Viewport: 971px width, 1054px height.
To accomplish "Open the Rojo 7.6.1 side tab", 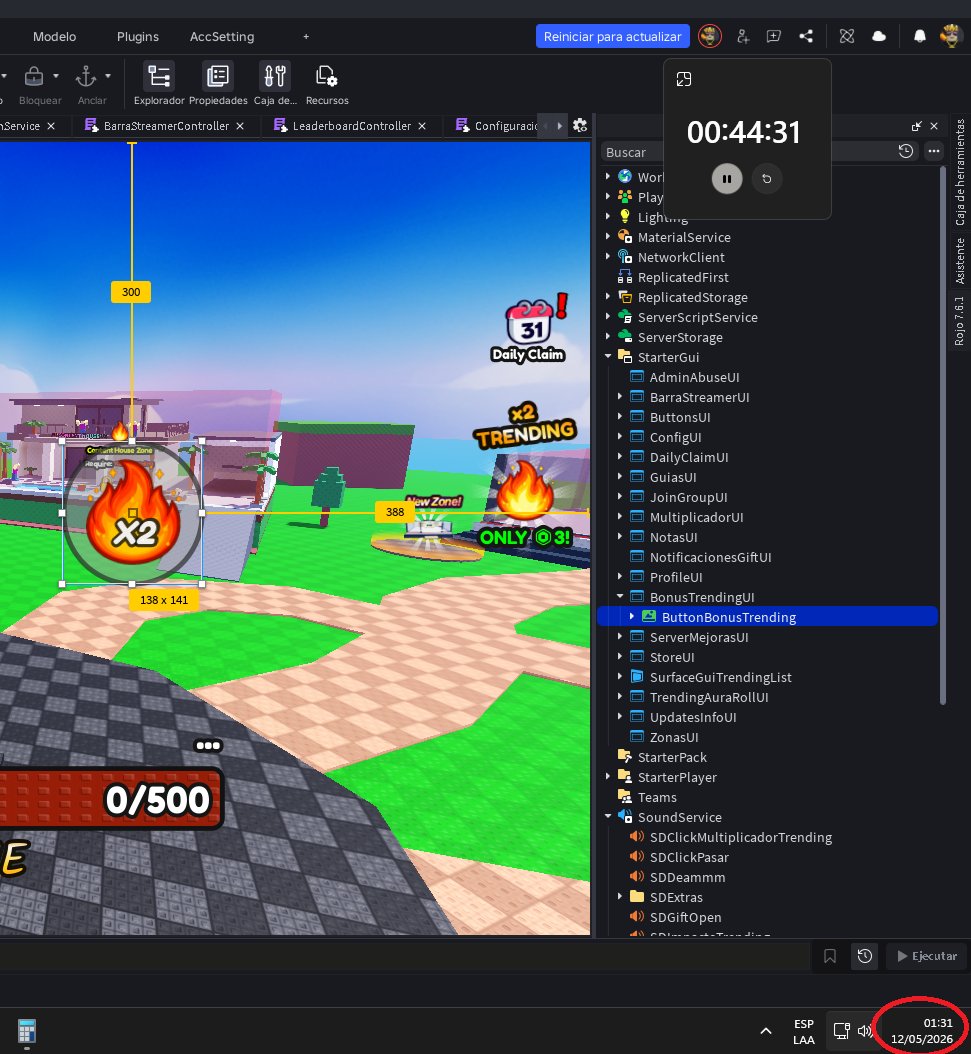I will point(960,321).
